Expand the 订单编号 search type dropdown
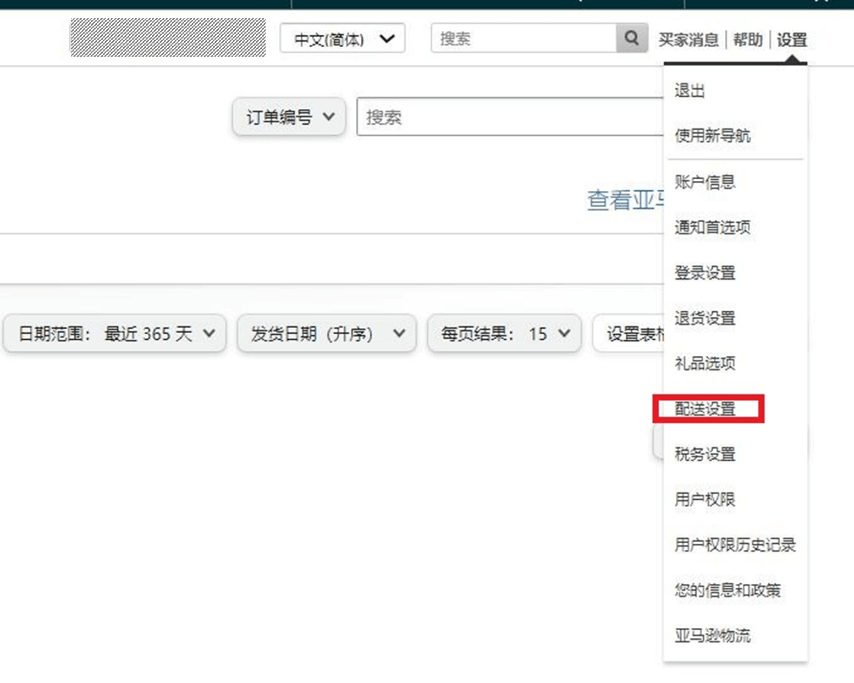The image size is (854, 683). 289,117
